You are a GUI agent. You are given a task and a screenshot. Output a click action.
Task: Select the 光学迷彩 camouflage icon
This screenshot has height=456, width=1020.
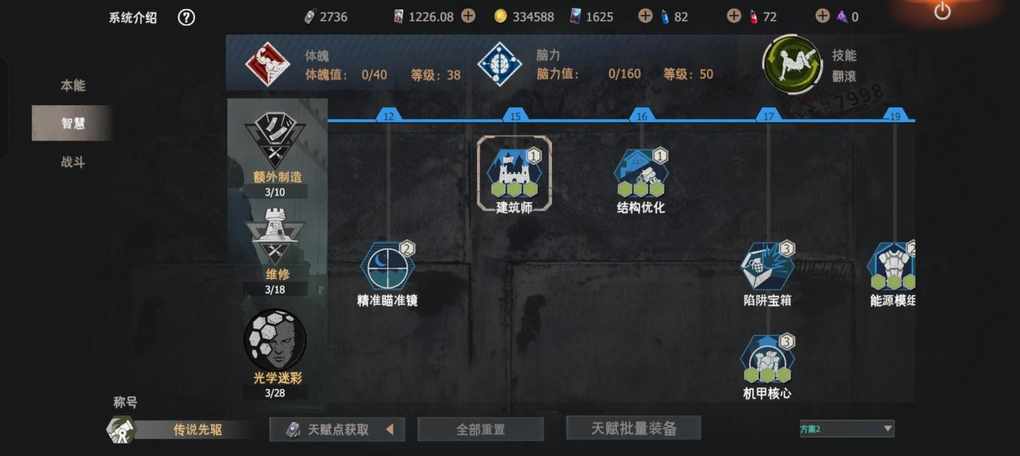(275, 338)
